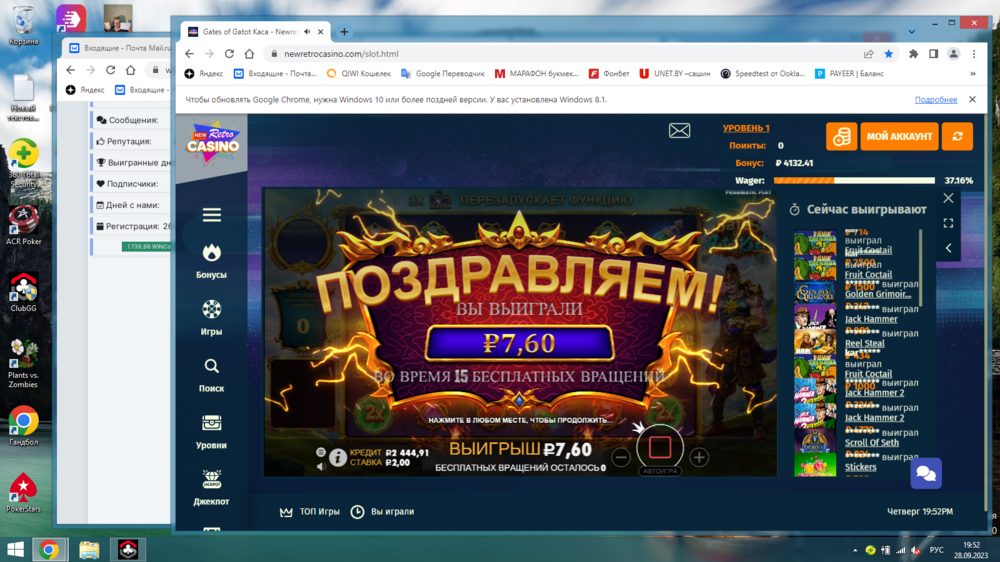Click the Подробнее link in notification bar
This screenshot has width=1000, height=562.
(935, 100)
